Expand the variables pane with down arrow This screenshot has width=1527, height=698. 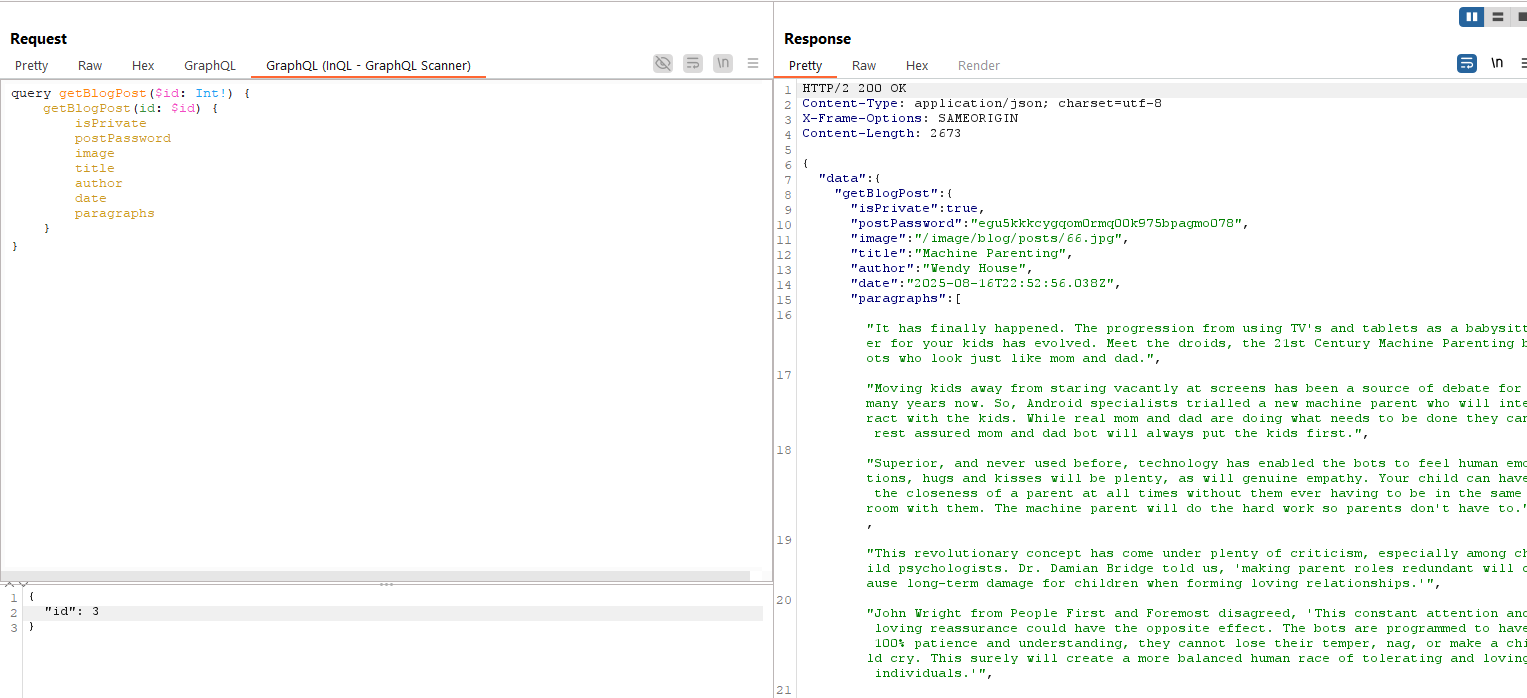[x=23, y=584]
